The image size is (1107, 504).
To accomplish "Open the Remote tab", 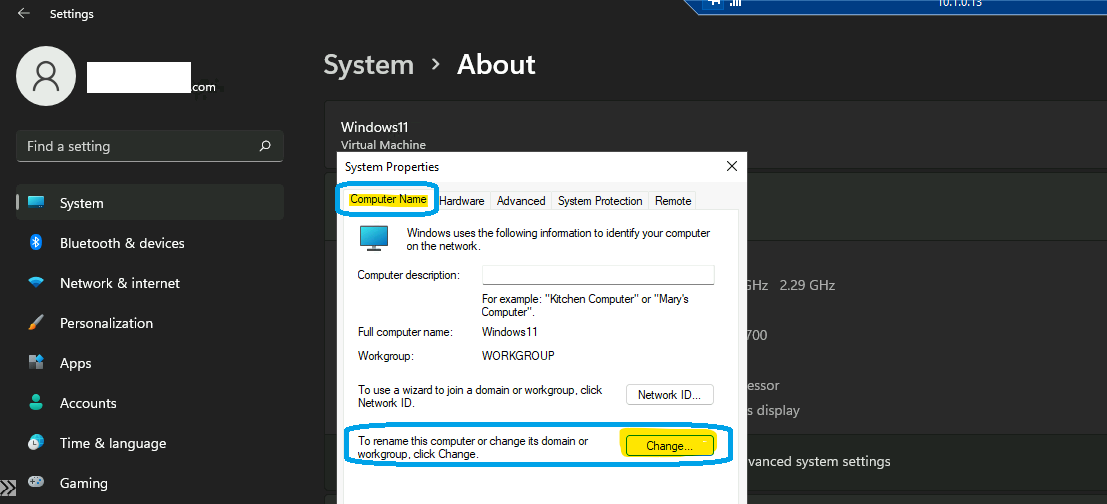I will [673, 201].
